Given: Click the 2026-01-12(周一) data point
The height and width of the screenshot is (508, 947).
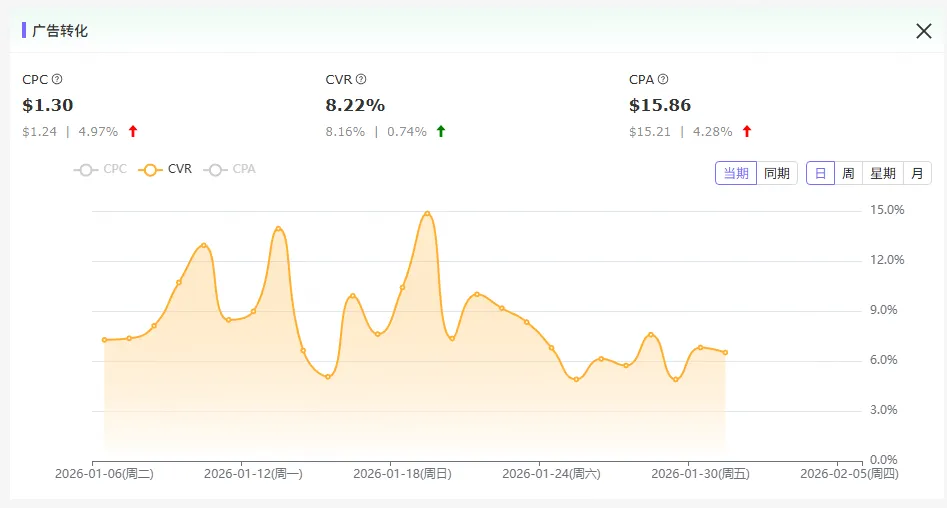Looking at the screenshot, I should [253, 311].
